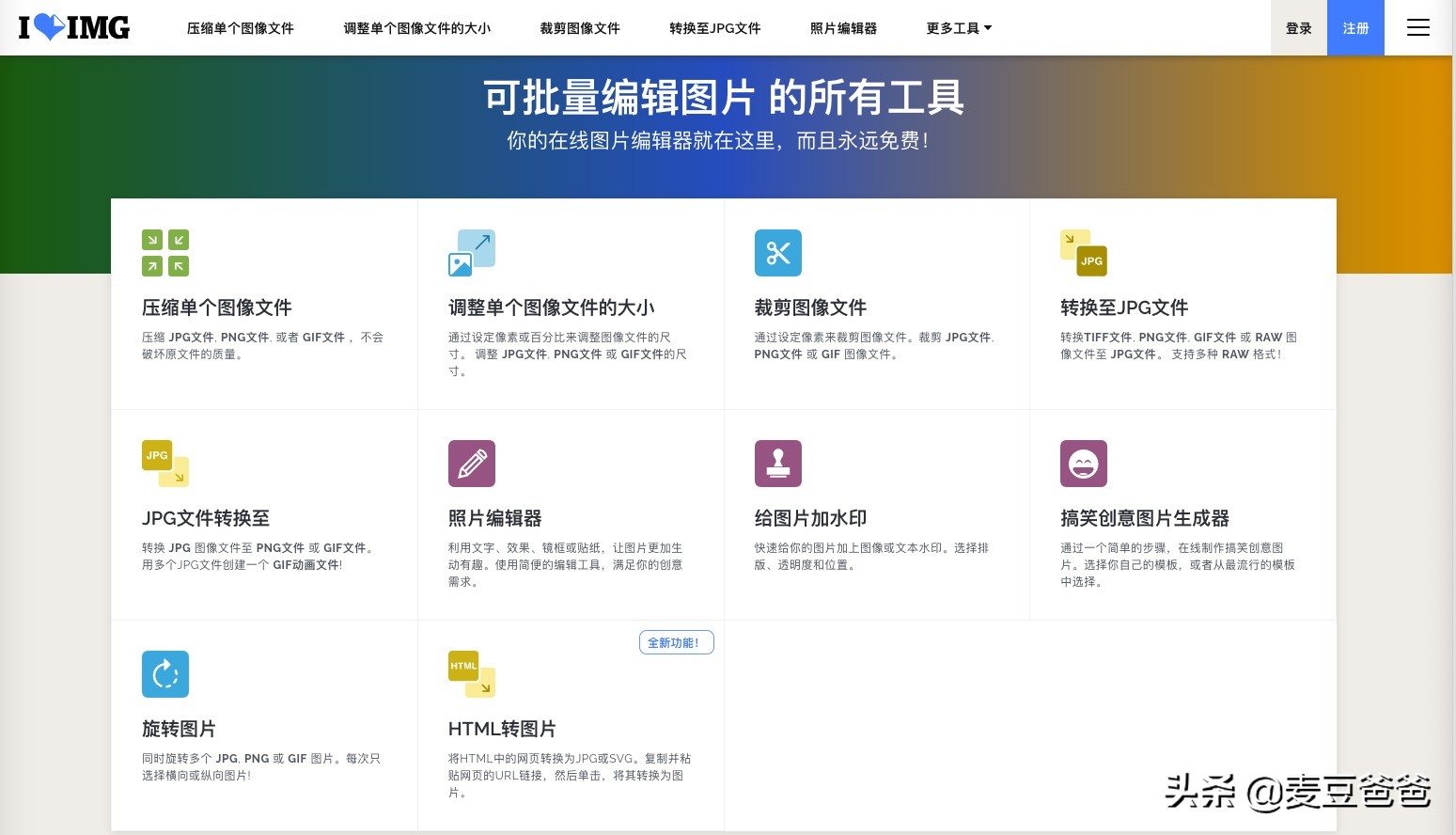
Task: Click the watermark stamp icon
Action: pos(777,463)
